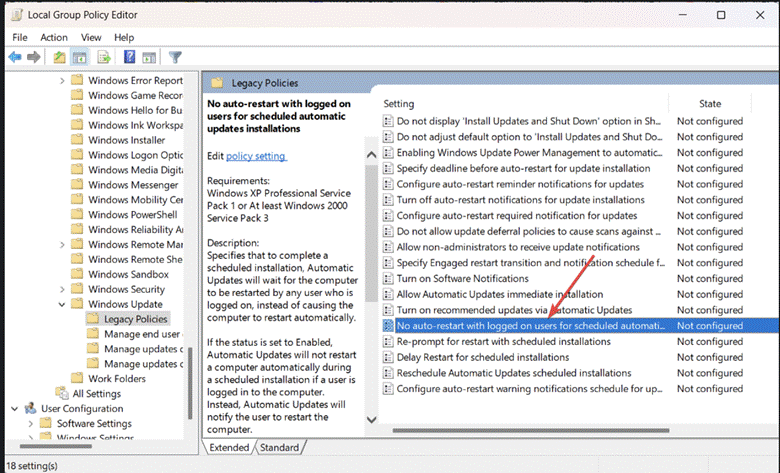The height and width of the screenshot is (473, 780).
Task: Sort by the State column header
Action: pos(710,103)
